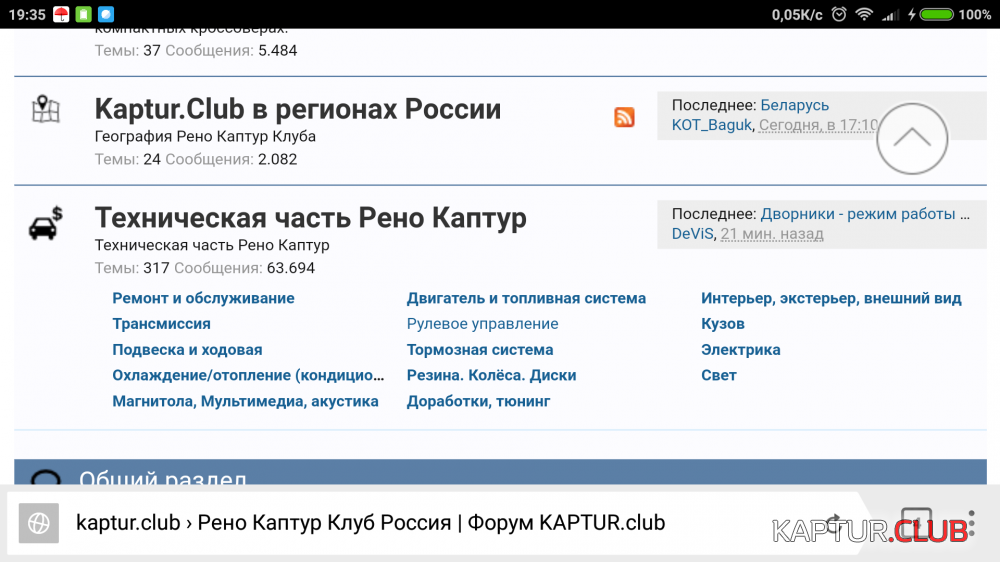The height and width of the screenshot is (562, 1000).
Task: Open 'Рулевое управление' subforum
Action: tap(482, 324)
